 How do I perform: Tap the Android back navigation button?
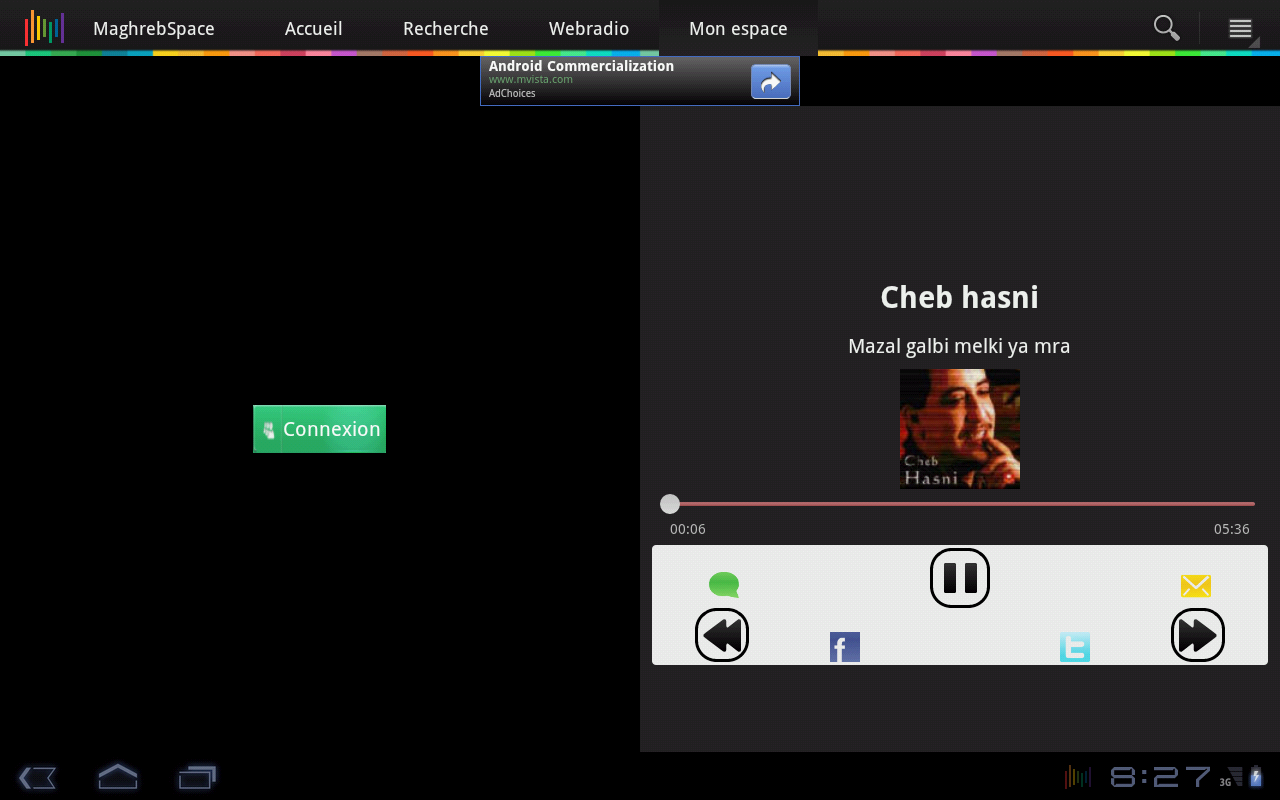[37, 777]
